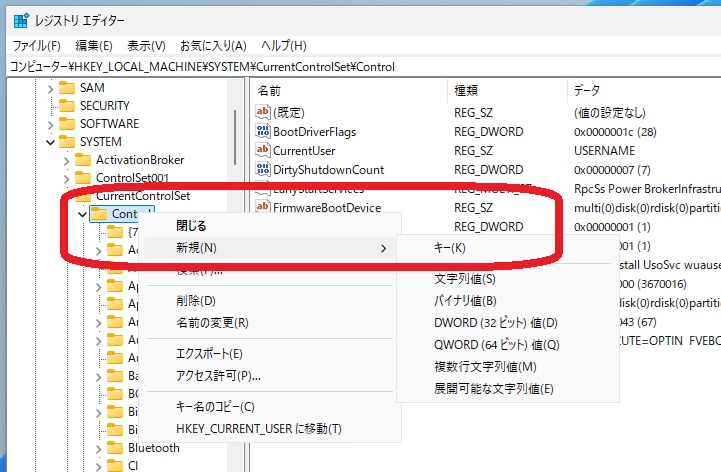Choose 展開可能な文字列値(E) in the submenu

[508, 389]
